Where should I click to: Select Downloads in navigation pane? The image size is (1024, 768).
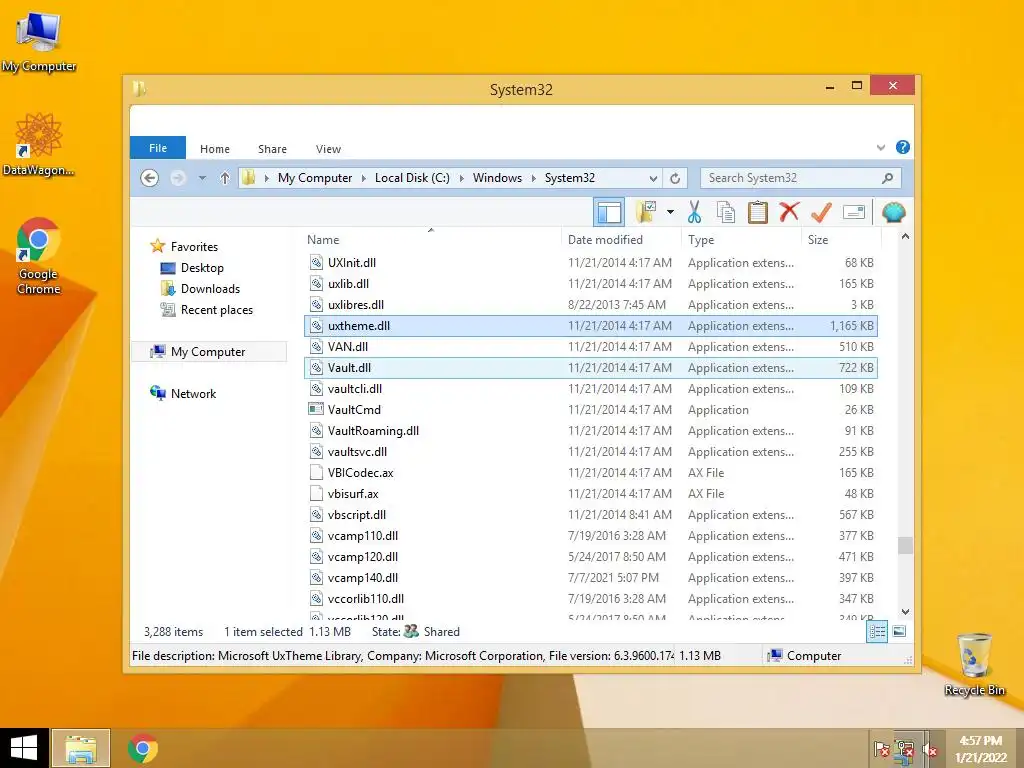click(x=210, y=289)
